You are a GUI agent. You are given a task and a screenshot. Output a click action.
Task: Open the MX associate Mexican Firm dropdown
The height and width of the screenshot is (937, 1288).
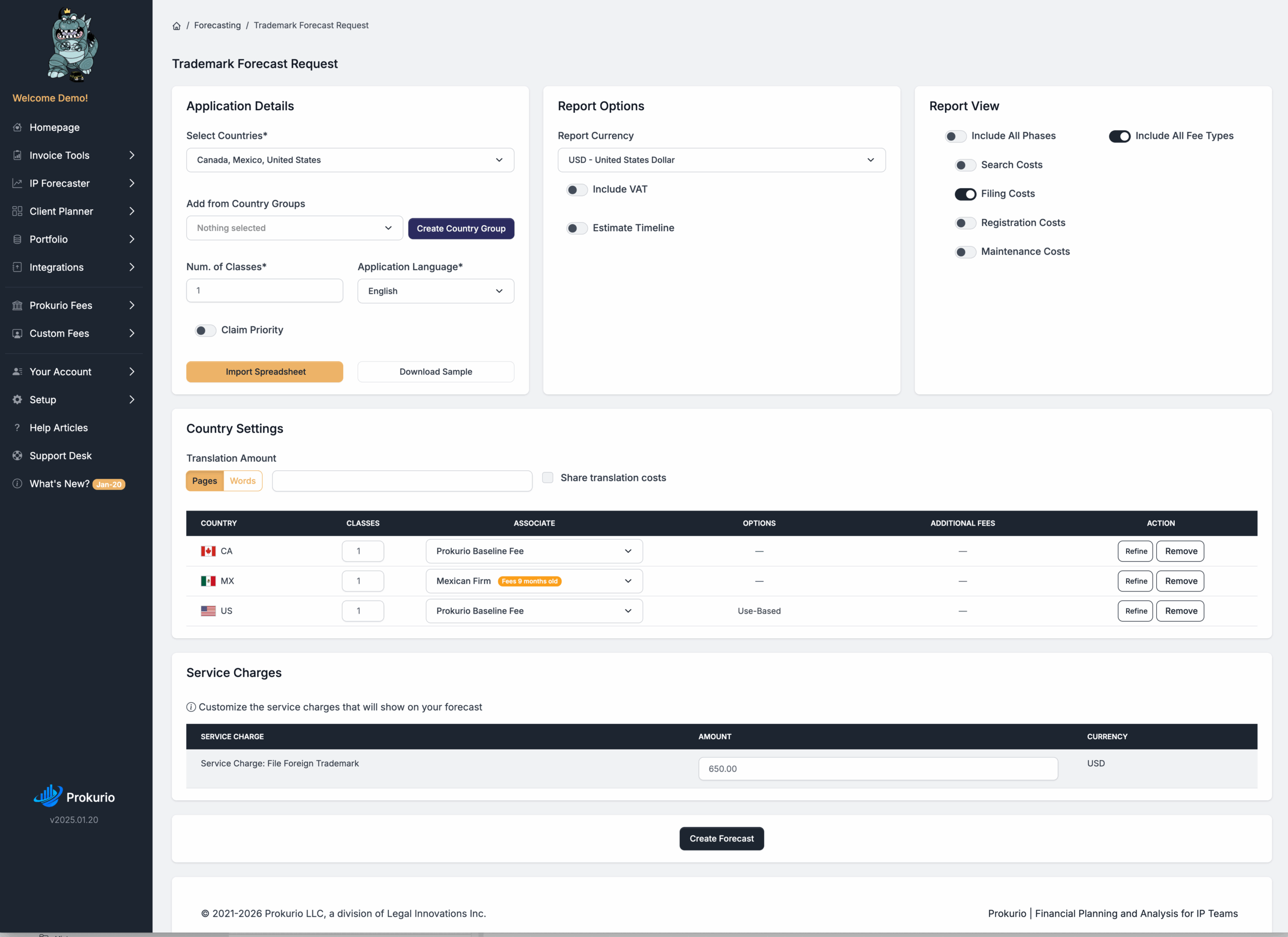(534, 581)
